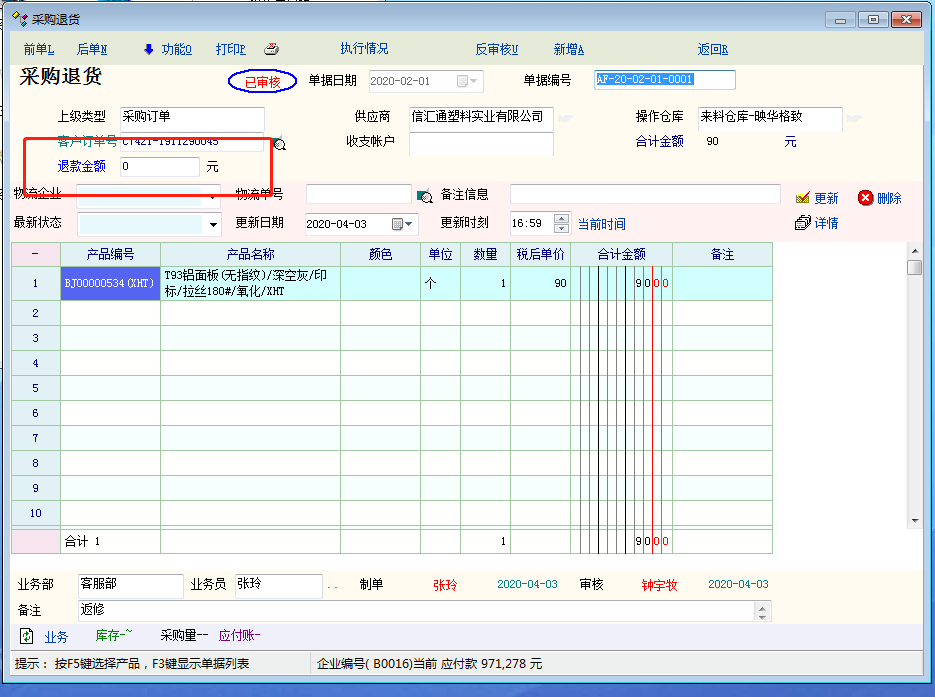Click the refresh icon beside 业务
Screen dimensions: 935x697
coord(27,636)
